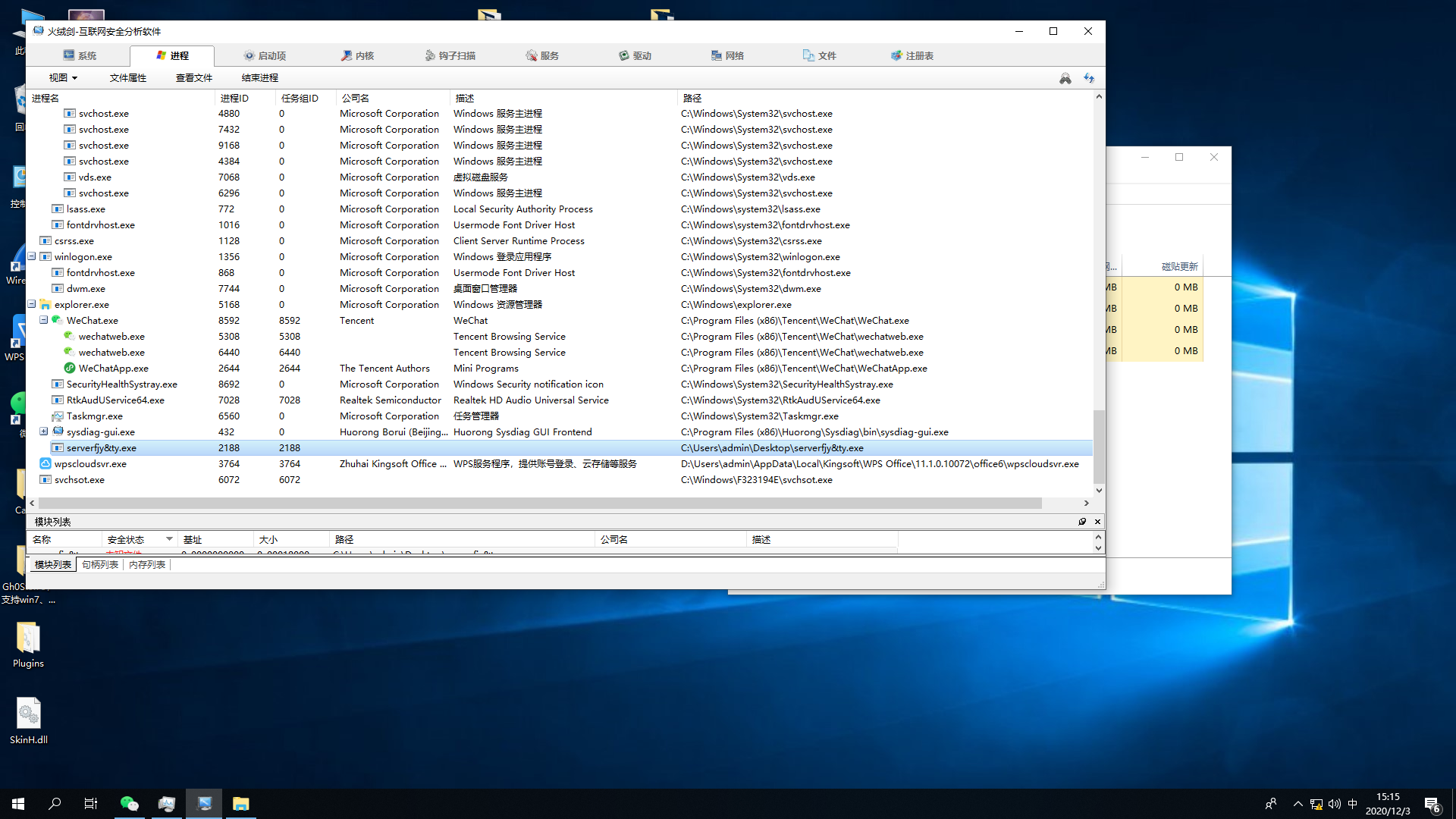Open WeChat from the Windows taskbar

130,804
